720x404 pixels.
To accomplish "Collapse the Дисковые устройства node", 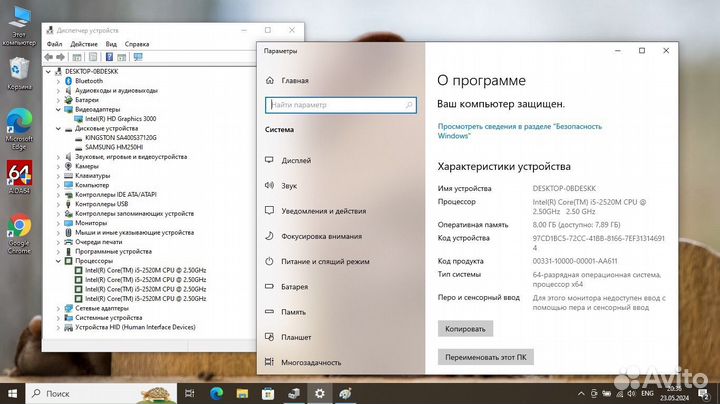I will 58,128.
